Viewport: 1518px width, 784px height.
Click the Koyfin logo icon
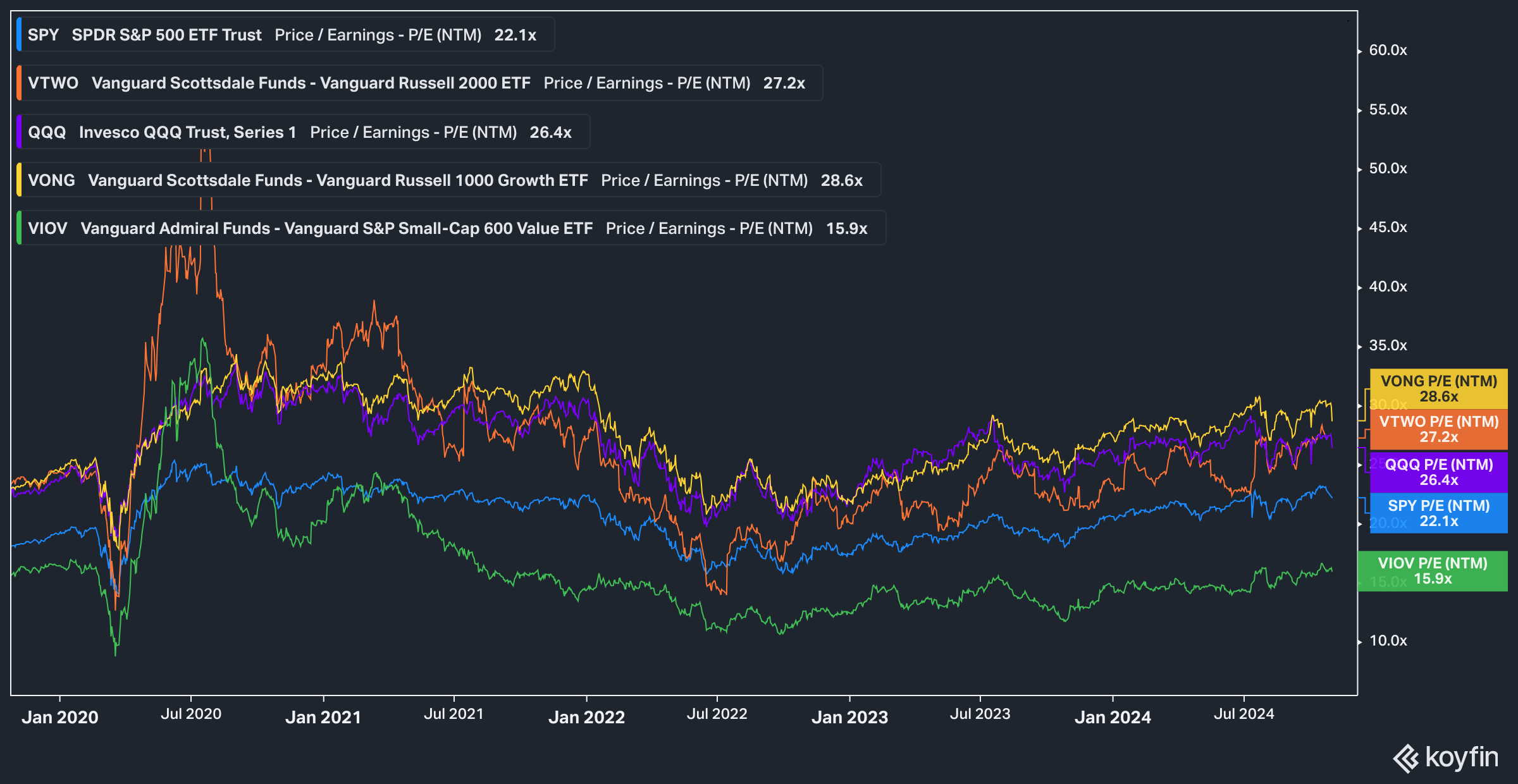click(x=1407, y=758)
